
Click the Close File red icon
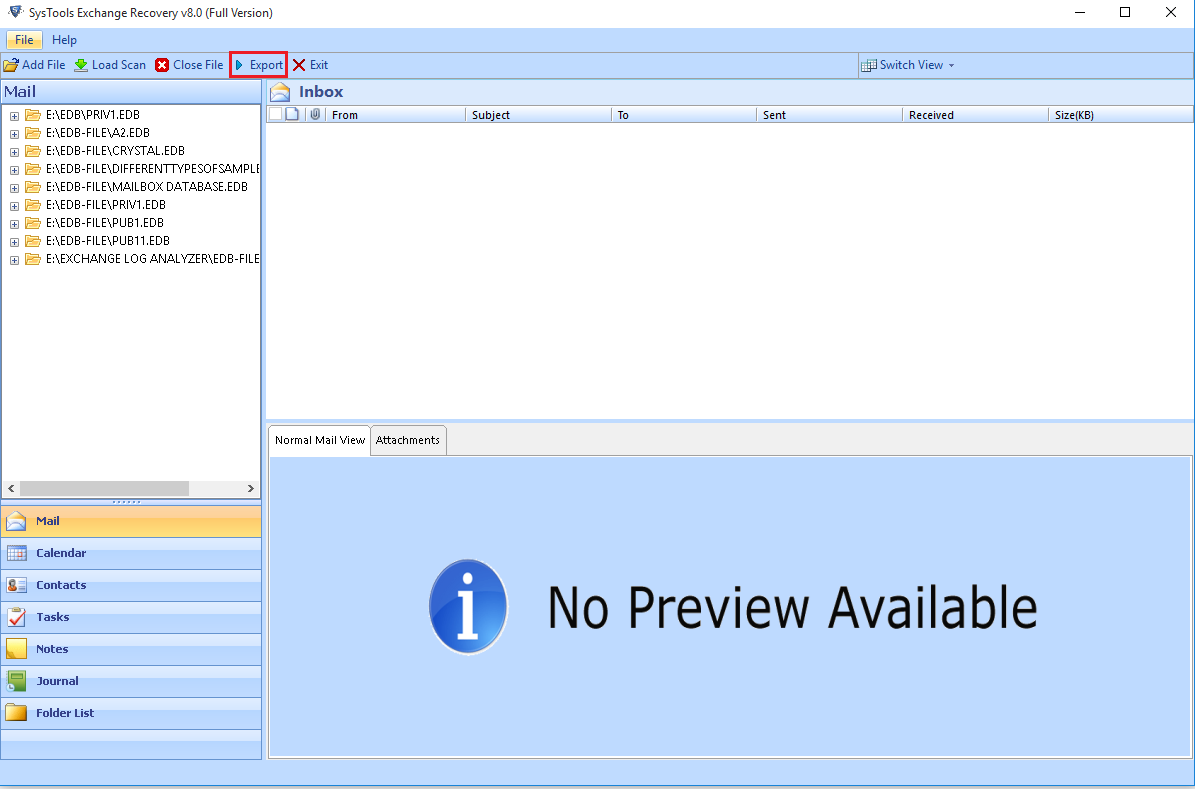point(162,65)
